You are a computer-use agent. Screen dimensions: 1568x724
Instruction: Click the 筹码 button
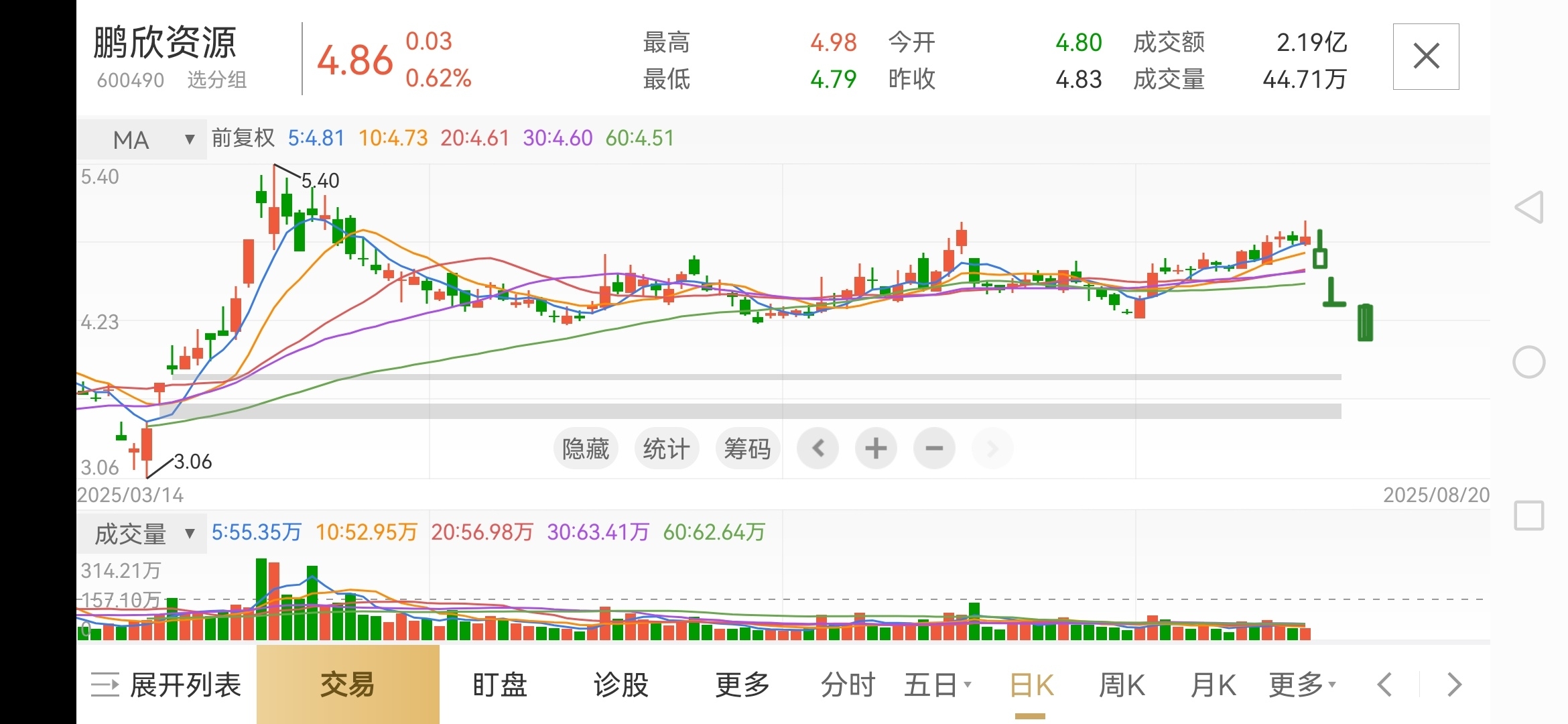(748, 448)
